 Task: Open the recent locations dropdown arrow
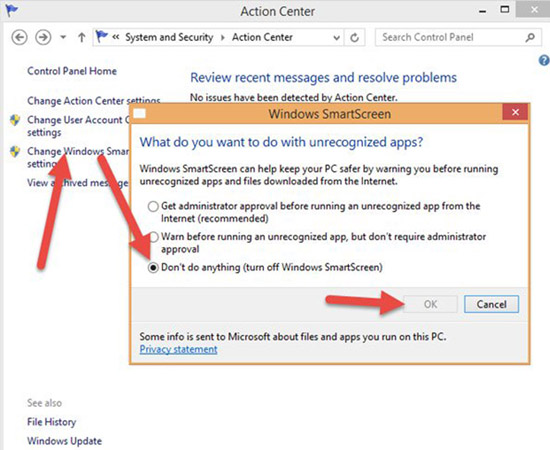coord(63,37)
